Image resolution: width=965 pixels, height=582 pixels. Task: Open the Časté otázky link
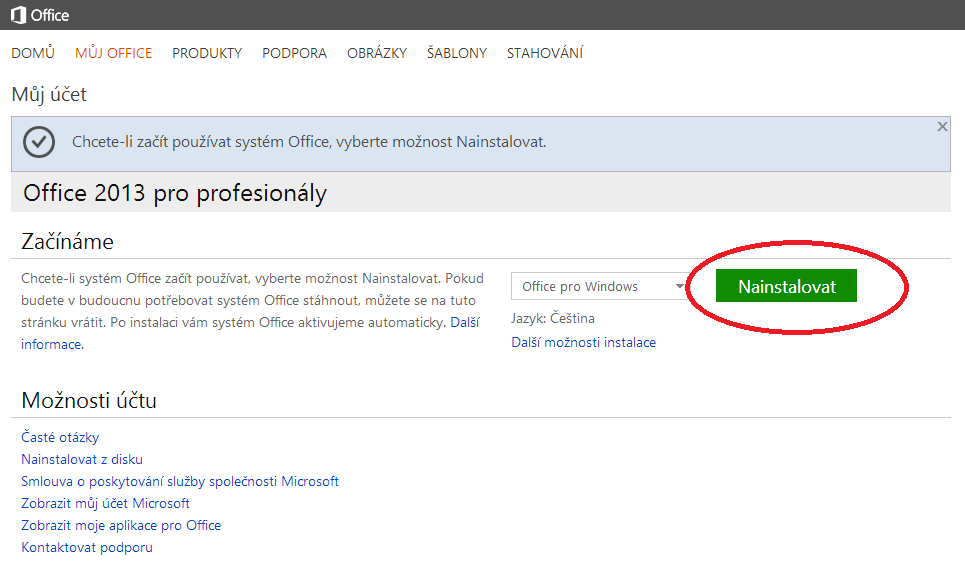pyautogui.click(x=60, y=437)
